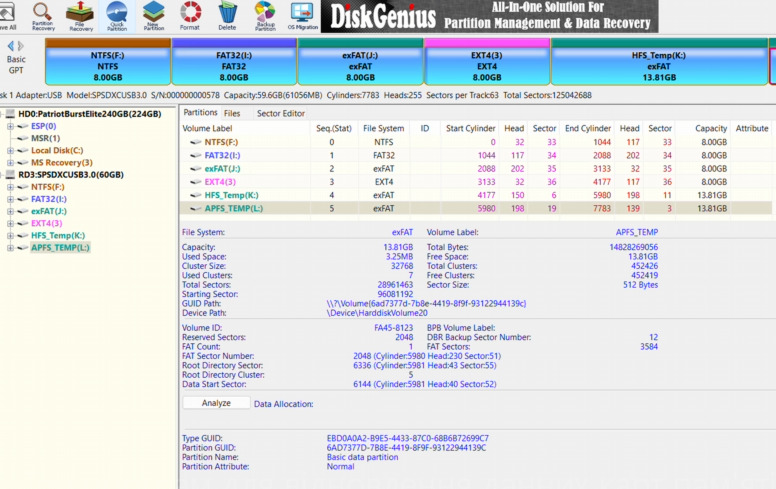The width and height of the screenshot is (776, 489).
Task: Go to the previous disk arrow
Action: pyautogui.click(x=10, y=46)
